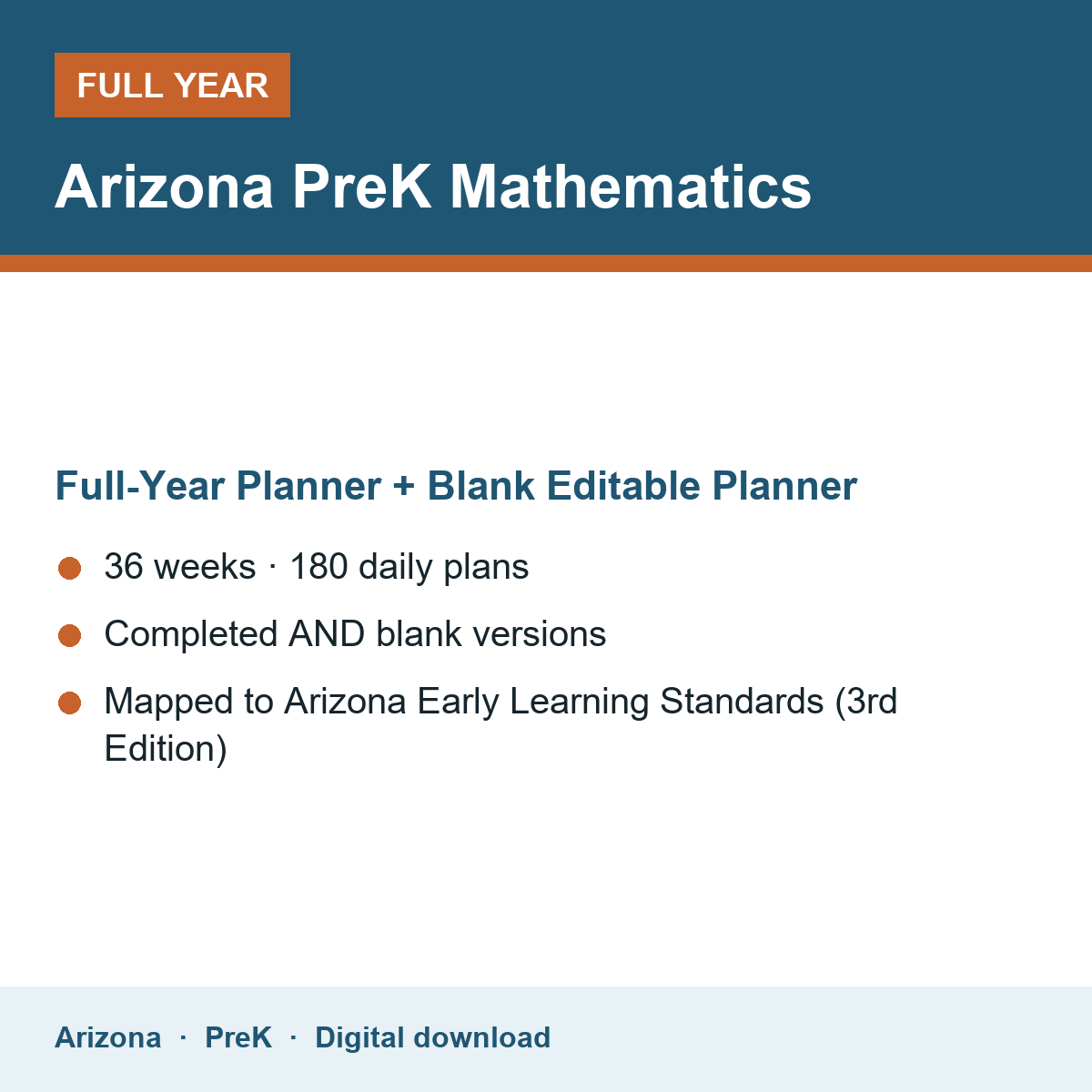Image resolution: width=1092 pixels, height=1092 pixels.
Task: Click the word Mathematics in the title
Action: [x=631, y=187]
